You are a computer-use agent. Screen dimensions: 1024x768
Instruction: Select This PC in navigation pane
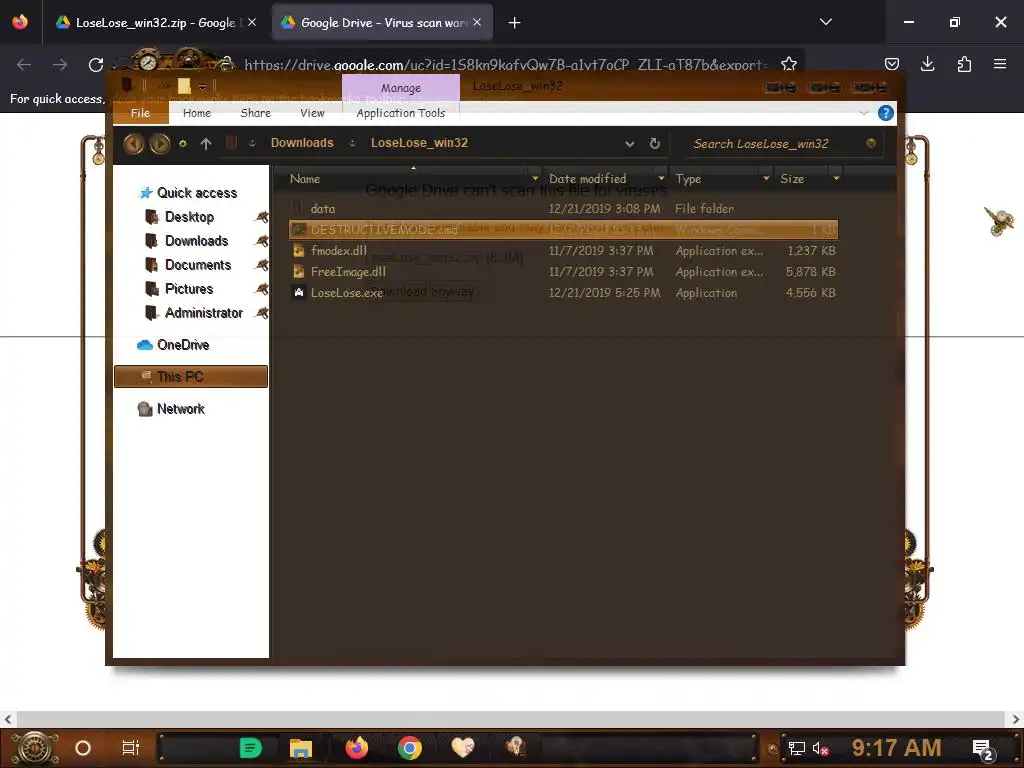(x=191, y=377)
